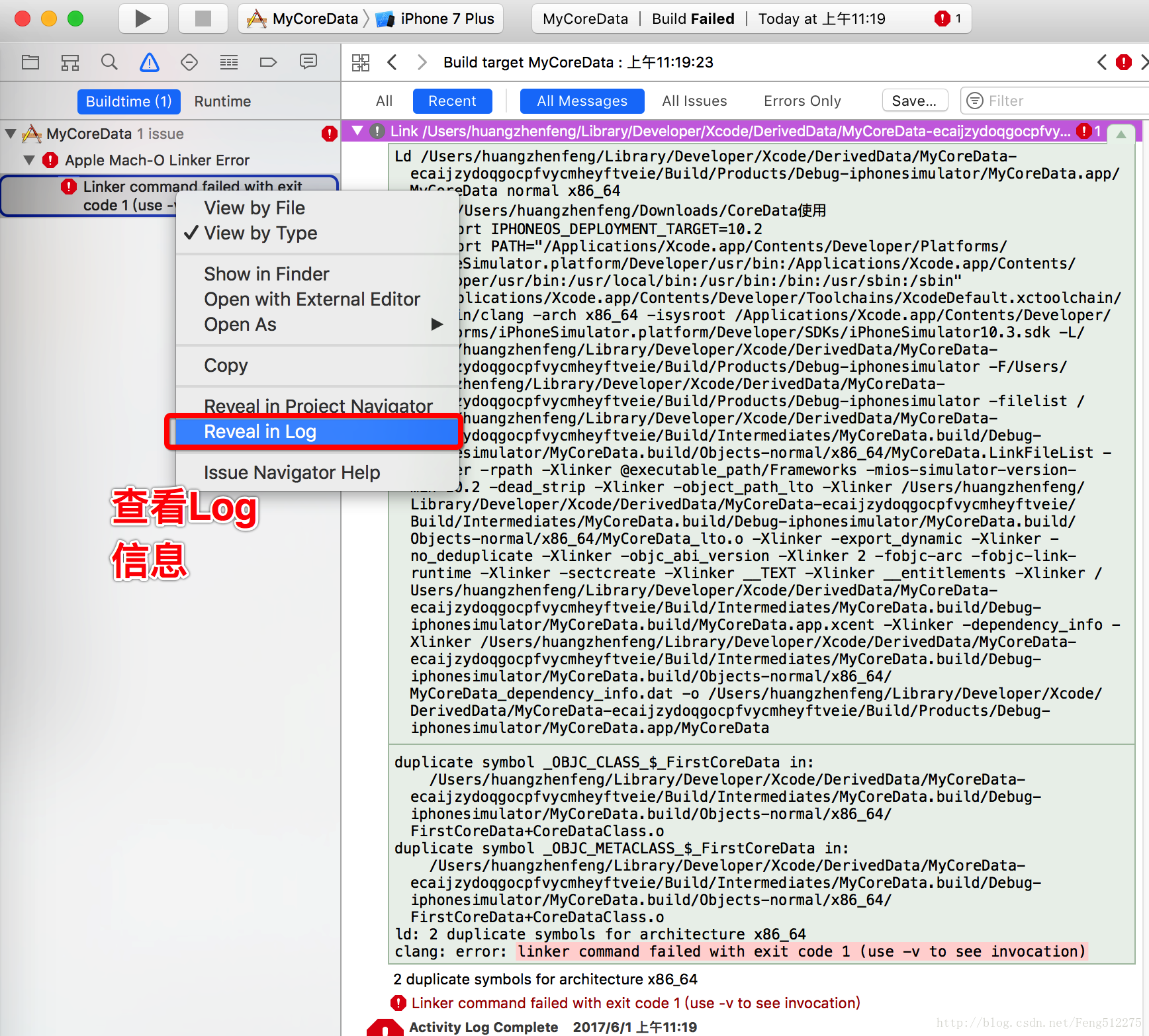
Task: Collapse the Link step disclosure triangle
Action: [357, 131]
